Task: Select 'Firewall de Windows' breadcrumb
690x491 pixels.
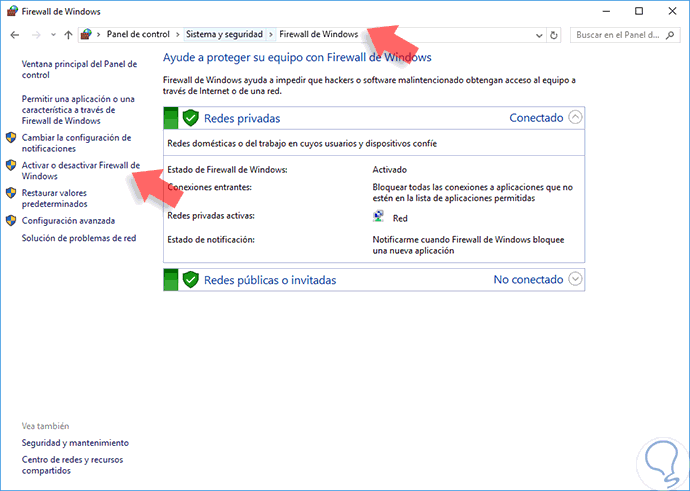Action: point(319,34)
